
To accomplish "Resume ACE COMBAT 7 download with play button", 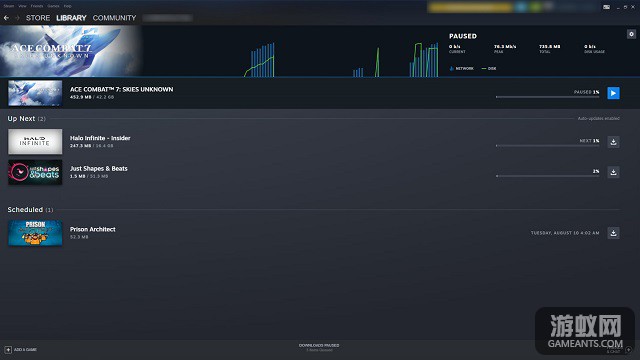I will 613,93.
